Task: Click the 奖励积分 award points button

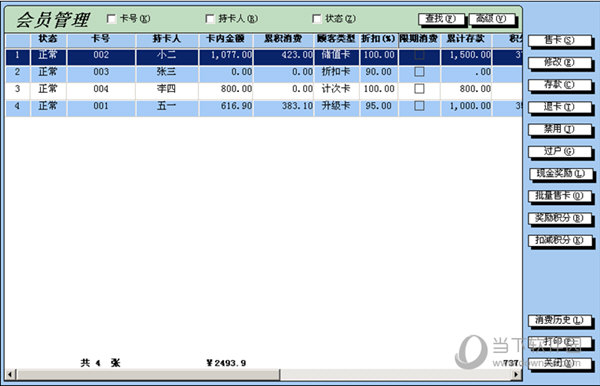Action: click(560, 218)
